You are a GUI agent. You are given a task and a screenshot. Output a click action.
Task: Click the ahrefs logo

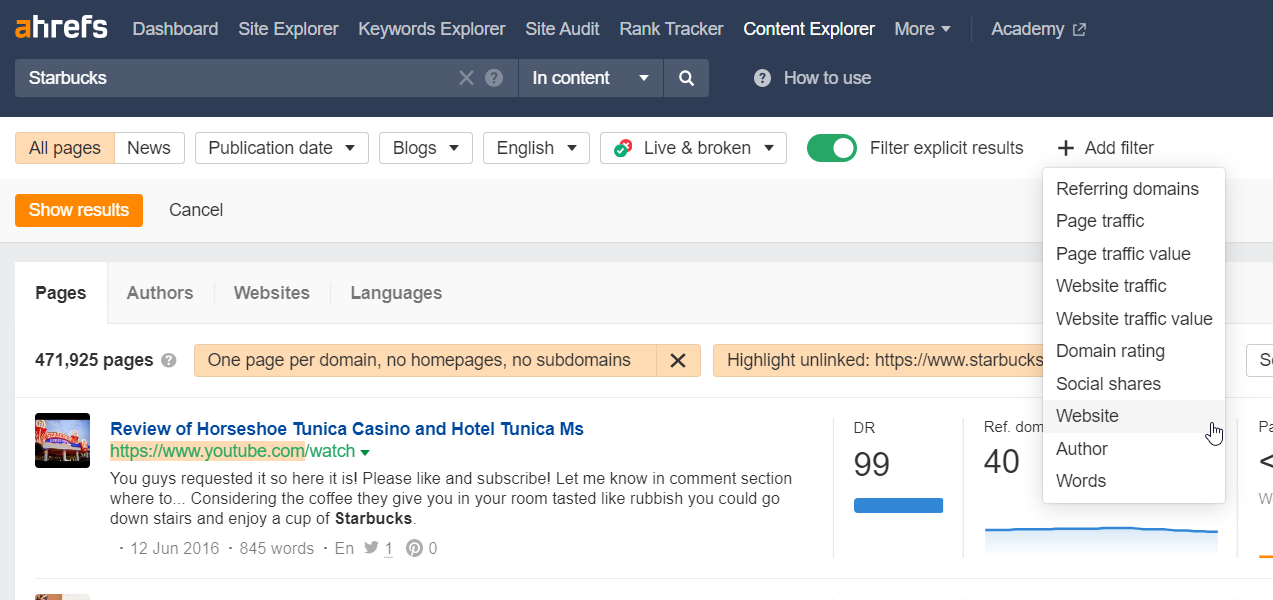coord(61,28)
